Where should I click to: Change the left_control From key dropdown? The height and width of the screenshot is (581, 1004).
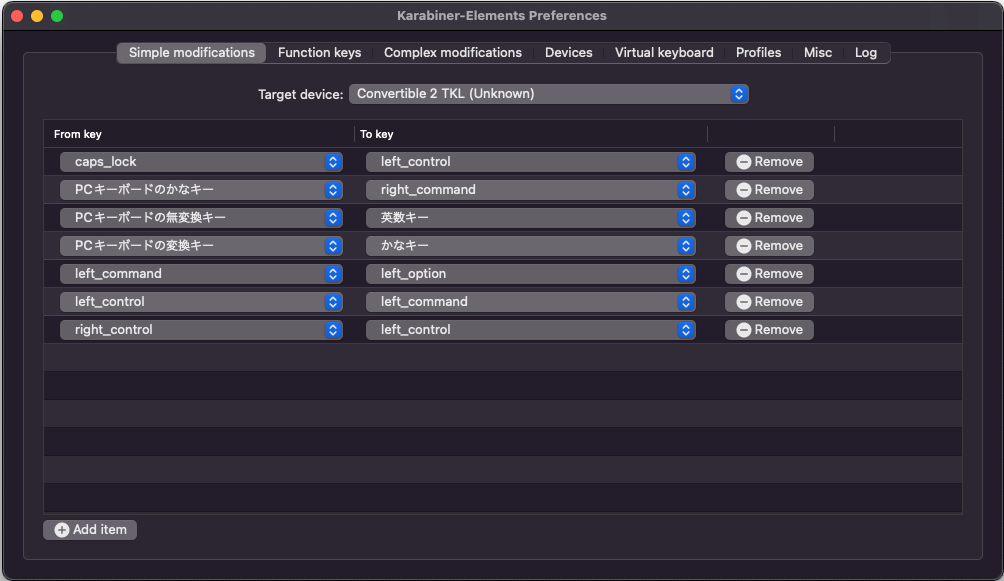(201, 302)
